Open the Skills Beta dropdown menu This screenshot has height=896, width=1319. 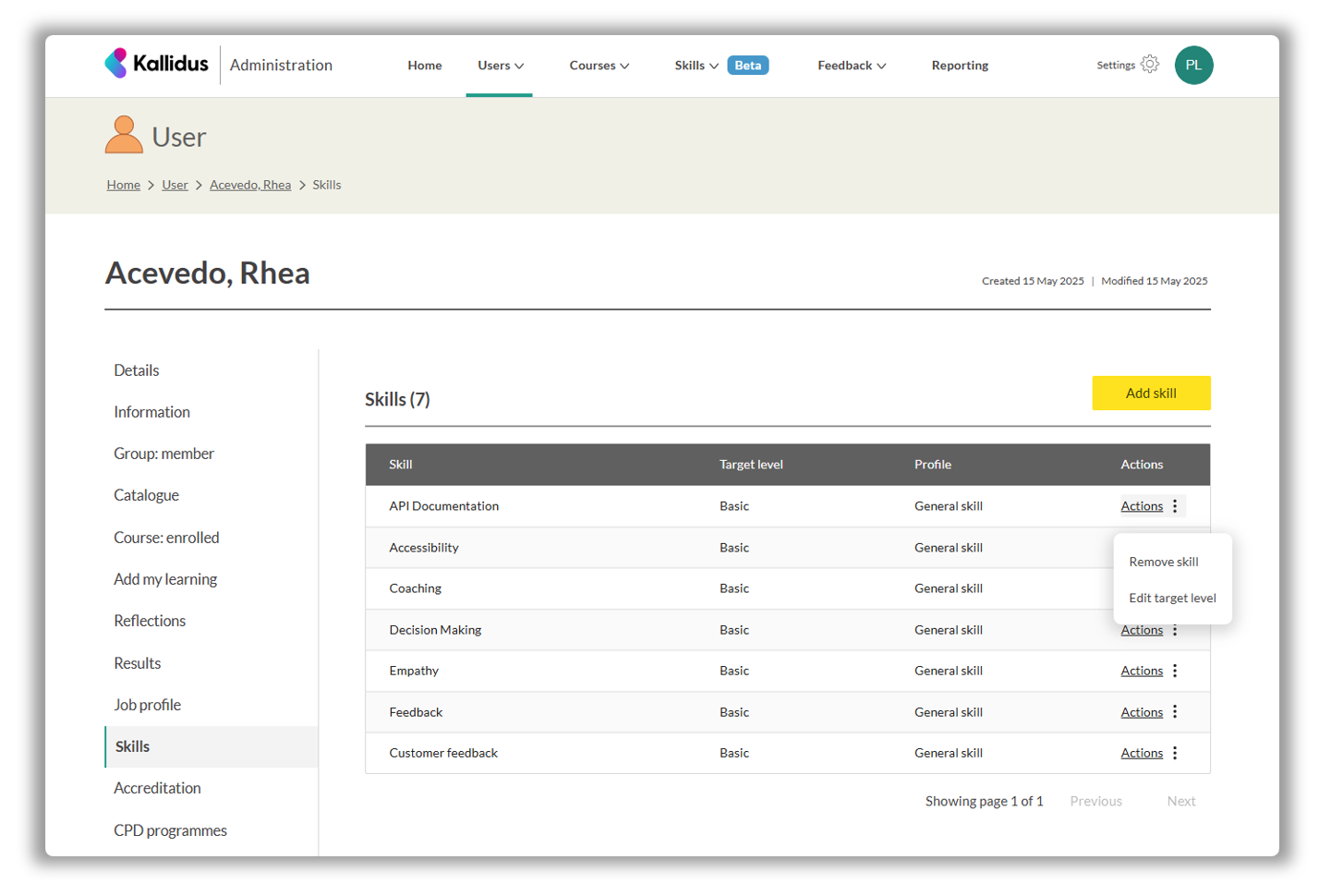(696, 66)
